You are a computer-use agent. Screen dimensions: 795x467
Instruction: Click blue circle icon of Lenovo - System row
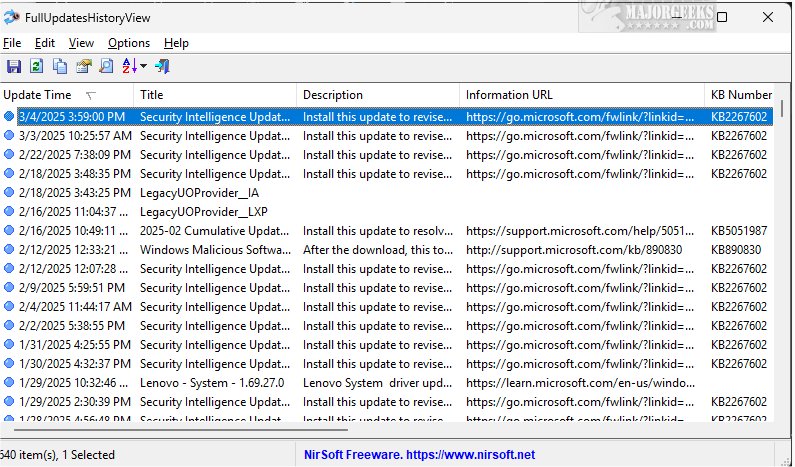tap(9, 382)
